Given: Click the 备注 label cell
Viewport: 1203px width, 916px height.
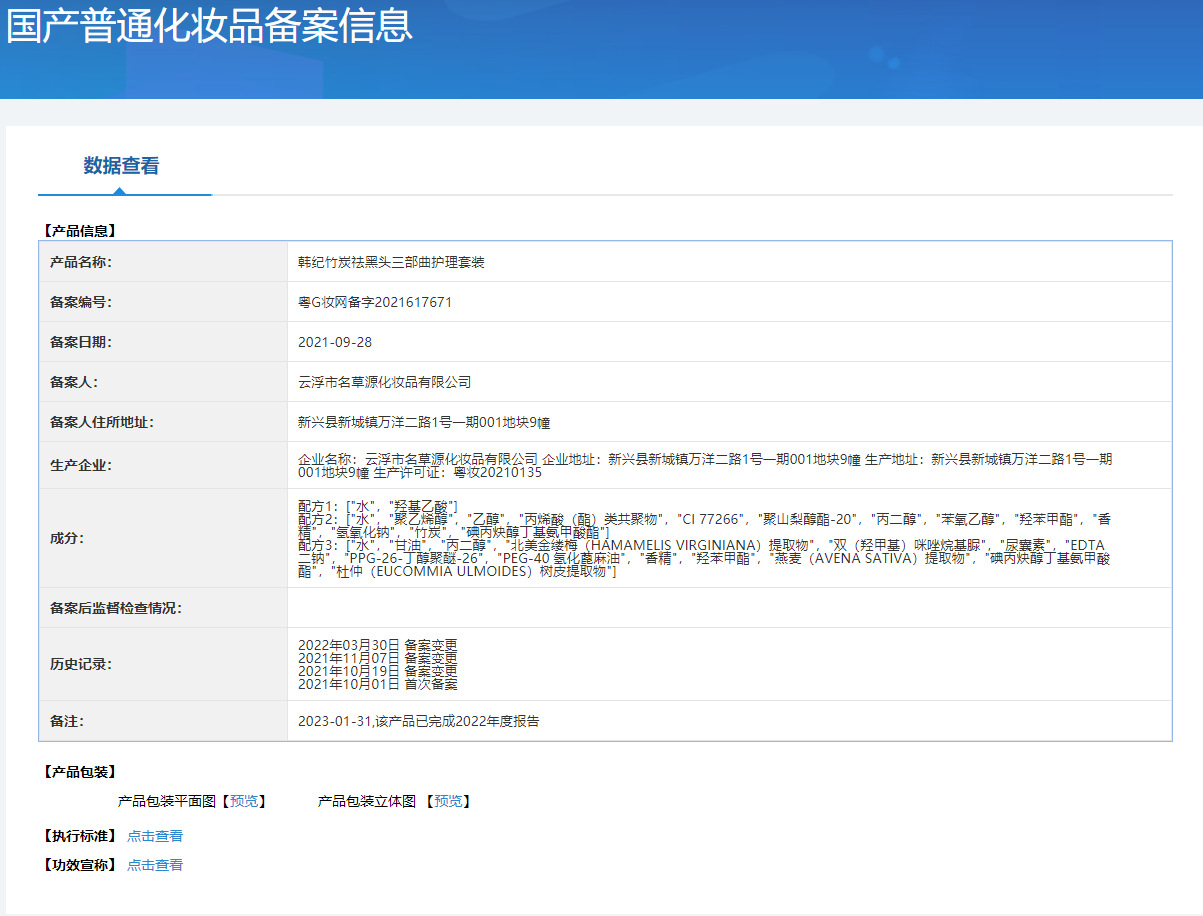Looking at the screenshot, I should (x=163, y=721).
